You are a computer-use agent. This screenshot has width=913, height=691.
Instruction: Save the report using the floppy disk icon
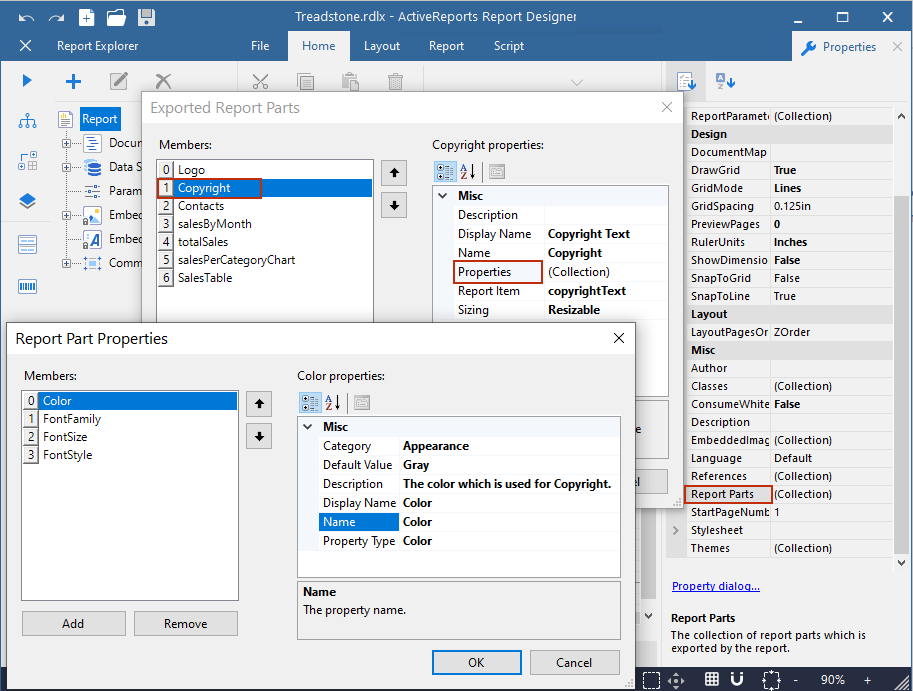point(146,17)
